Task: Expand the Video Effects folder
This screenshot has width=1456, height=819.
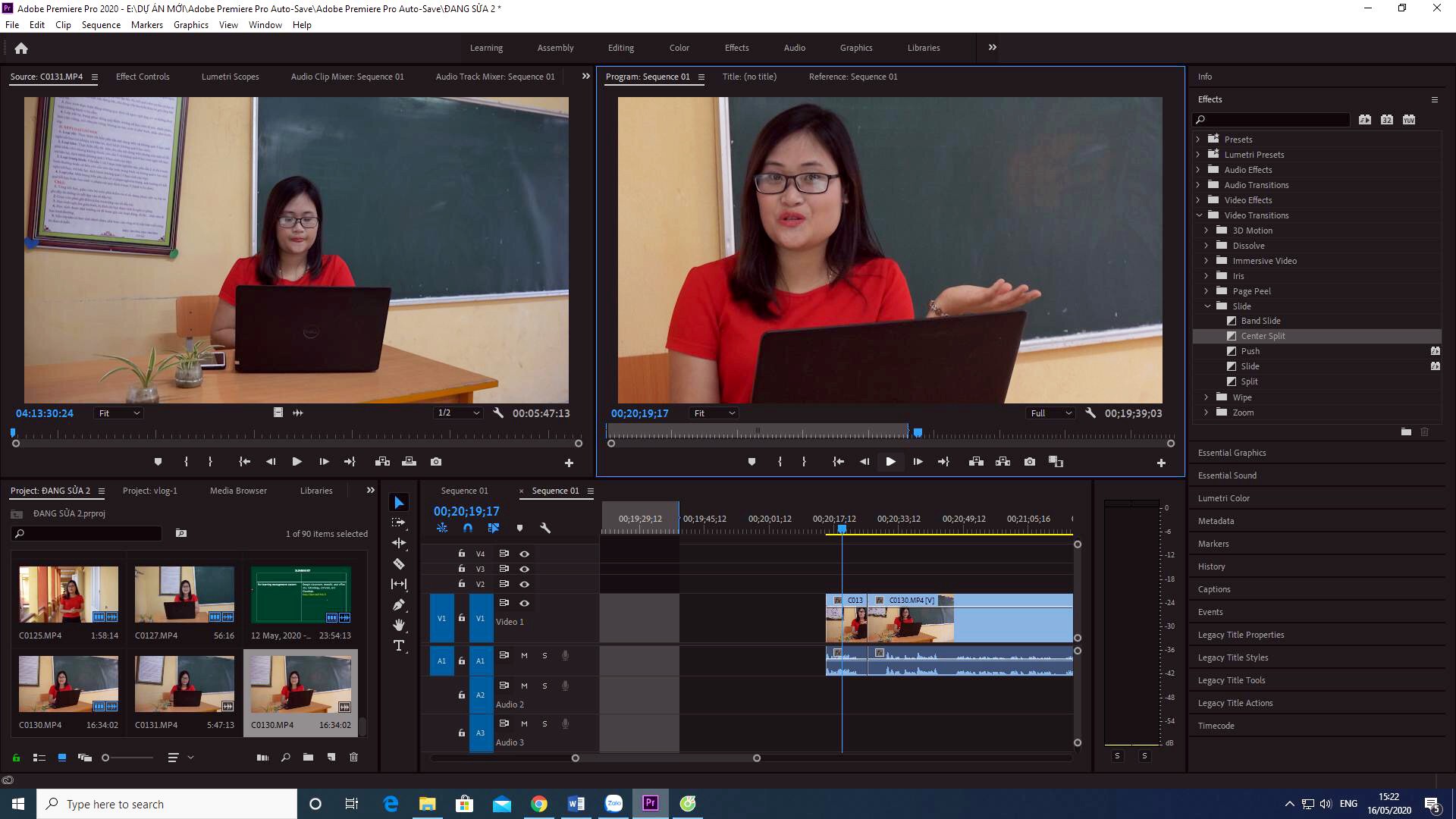Action: click(x=1198, y=200)
